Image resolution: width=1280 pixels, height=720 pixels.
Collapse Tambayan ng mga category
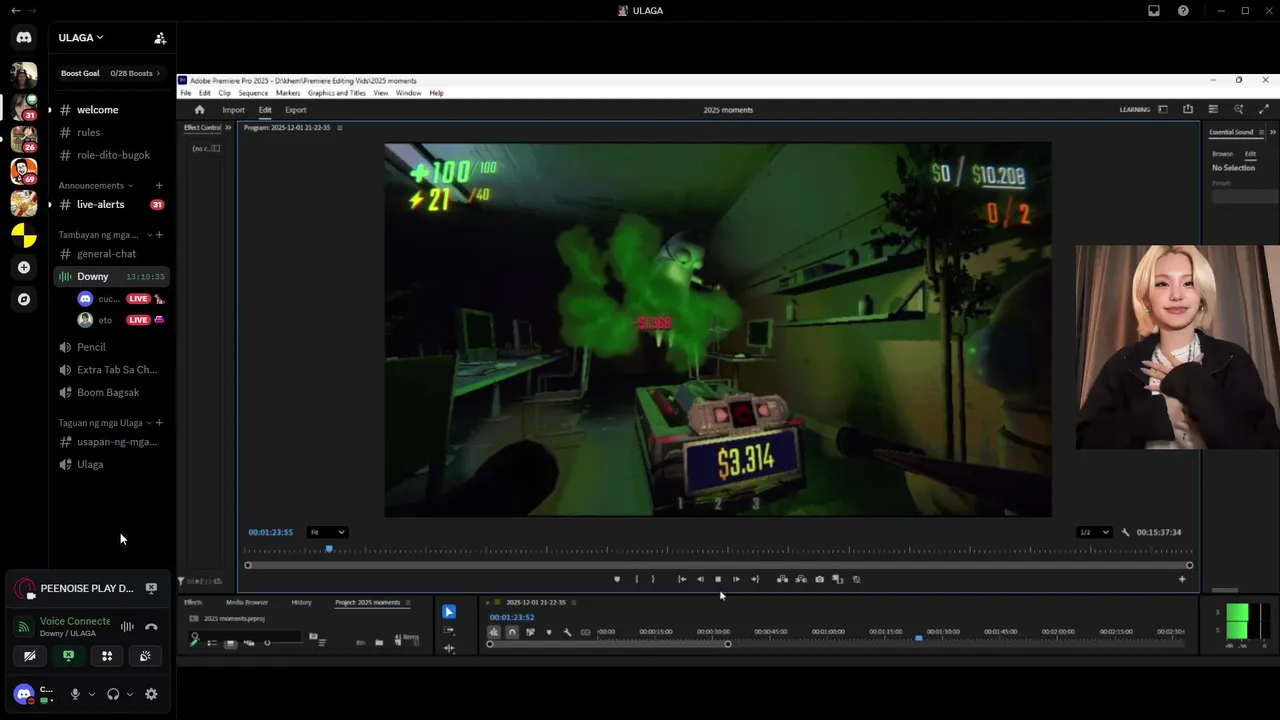click(x=102, y=235)
